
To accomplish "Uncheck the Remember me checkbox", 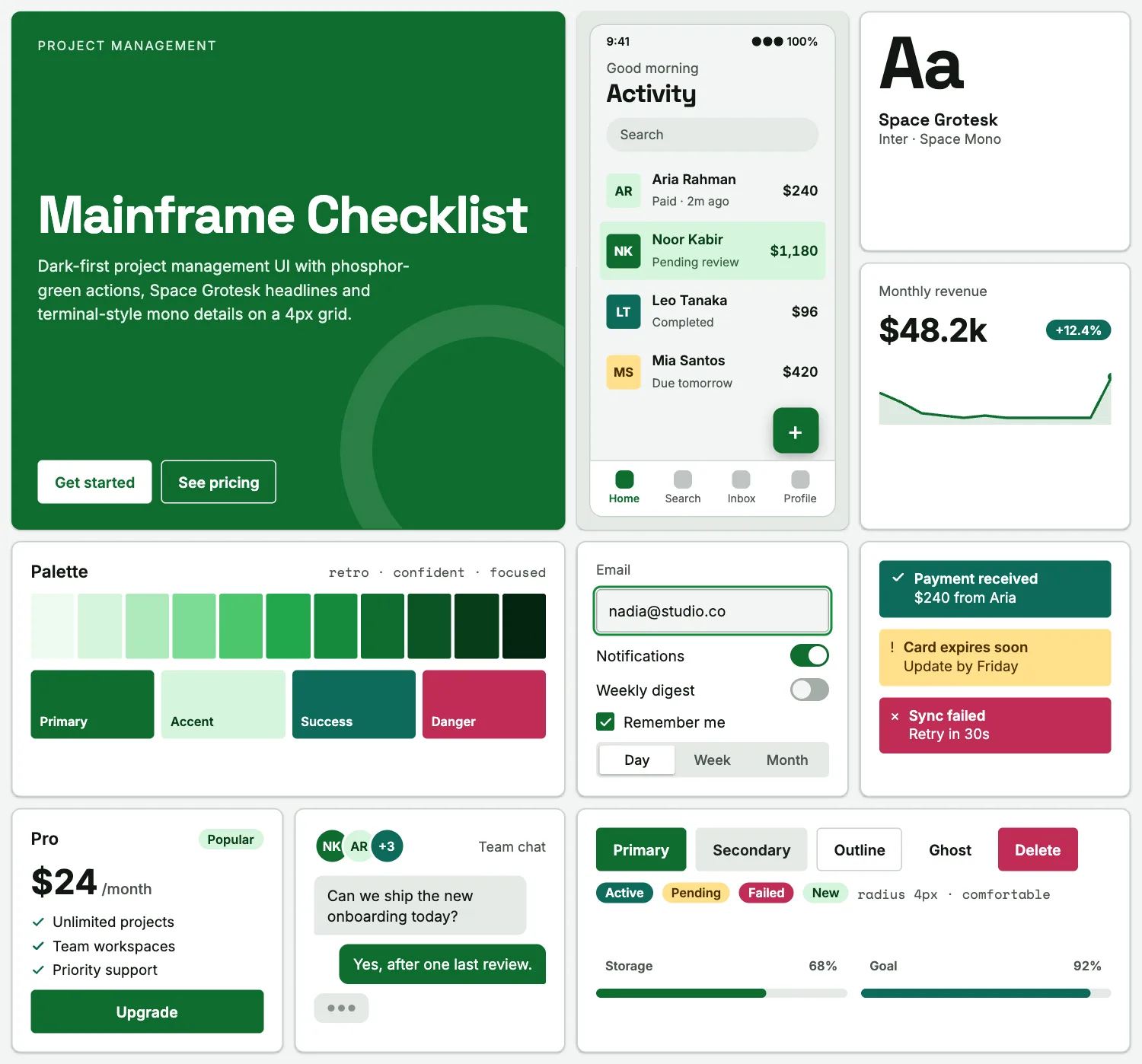I will (x=605, y=722).
